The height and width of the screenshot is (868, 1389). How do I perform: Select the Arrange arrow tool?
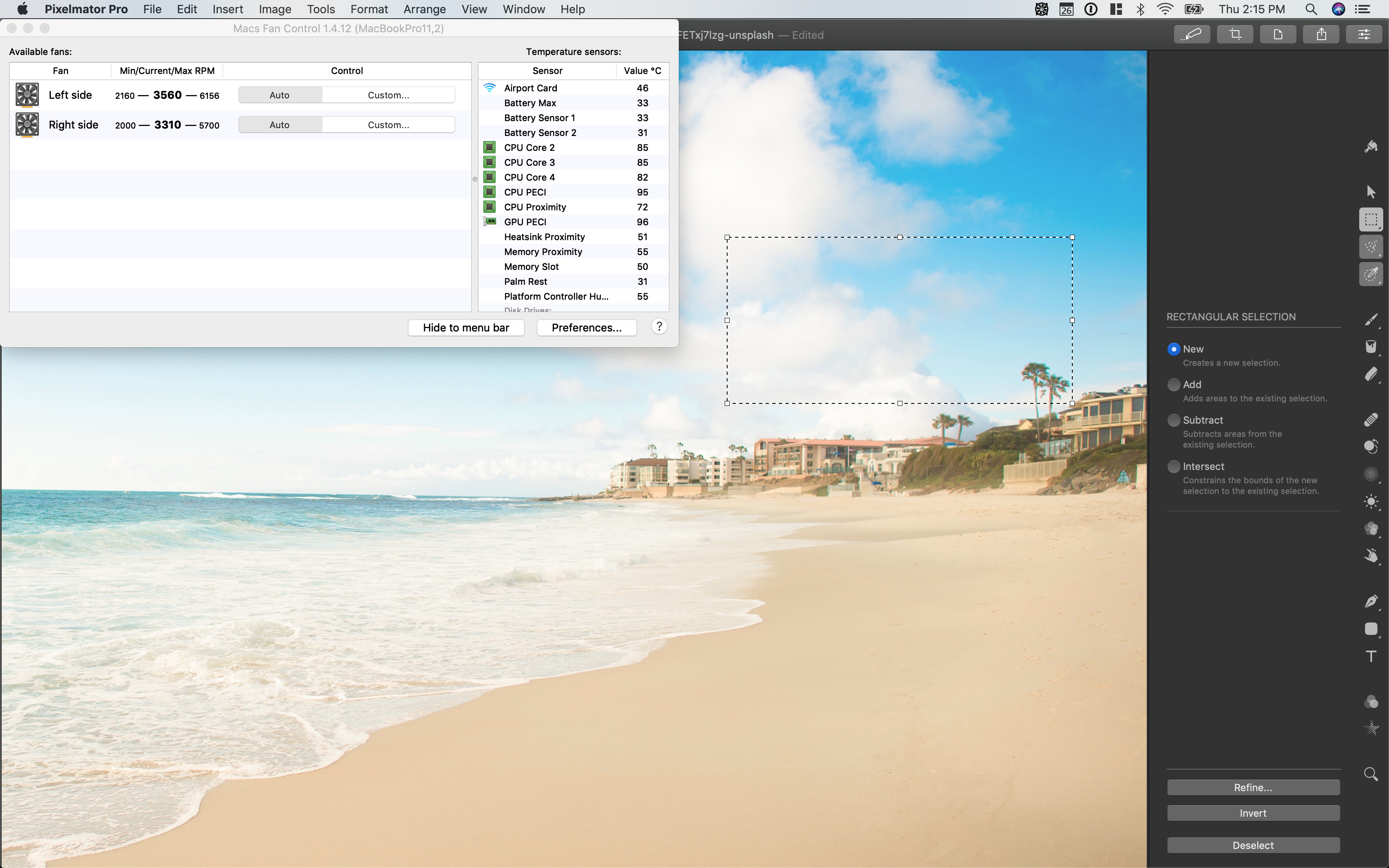coord(1371,191)
